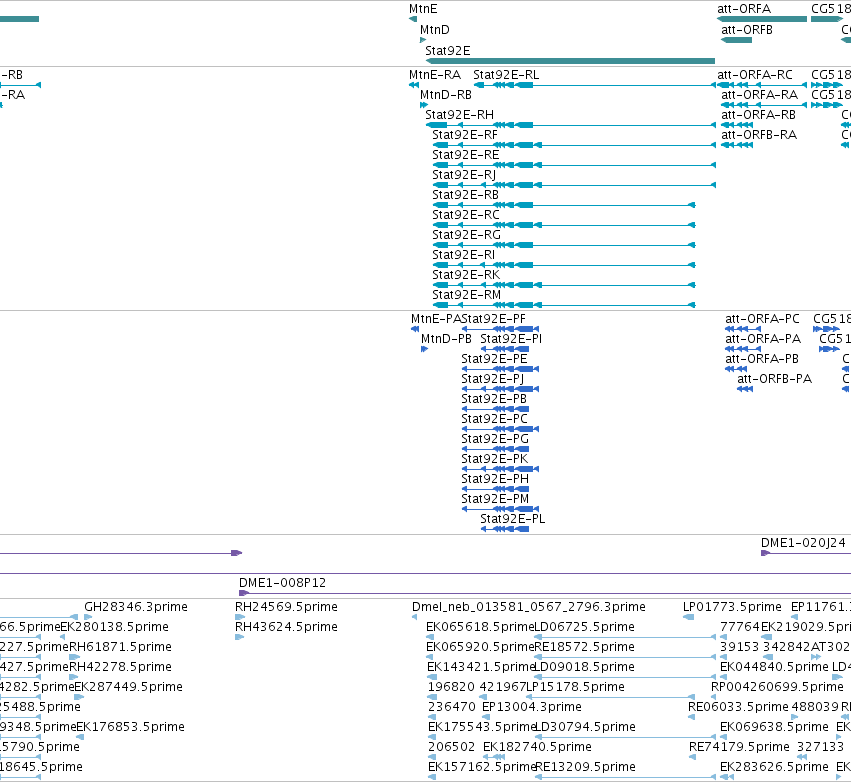Click the Stat92E-PG protein label
851x782 pixels.
click(x=495, y=440)
